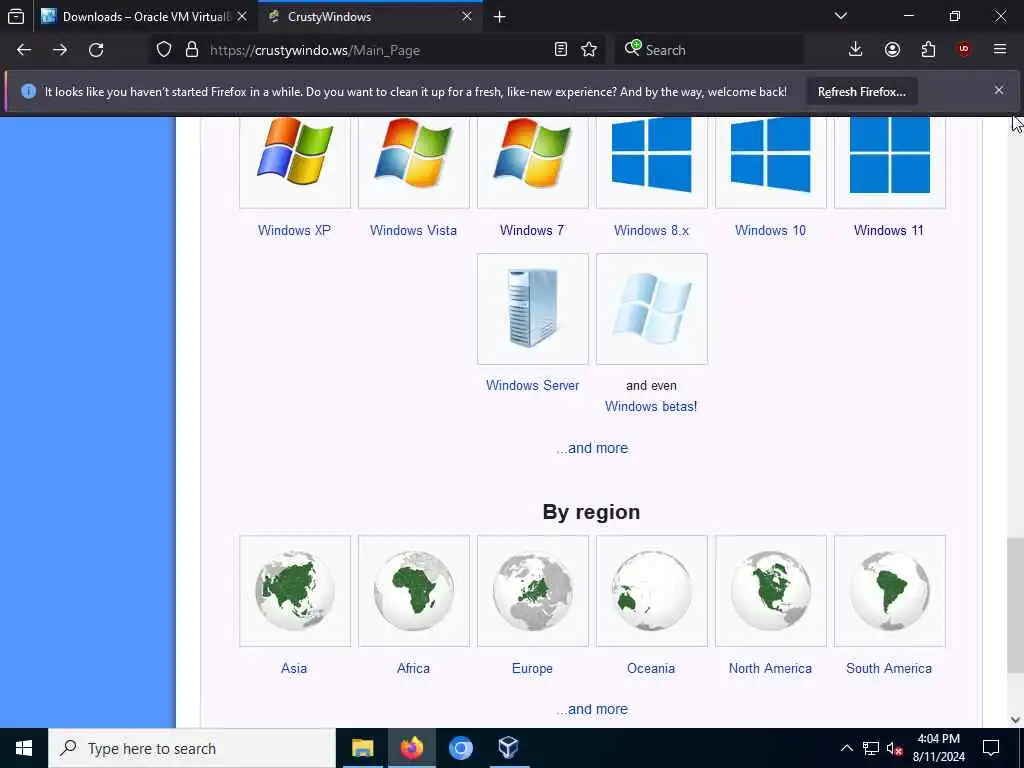Follow the Windows XP text link
This screenshot has width=1024, height=768.
tap(295, 231)
